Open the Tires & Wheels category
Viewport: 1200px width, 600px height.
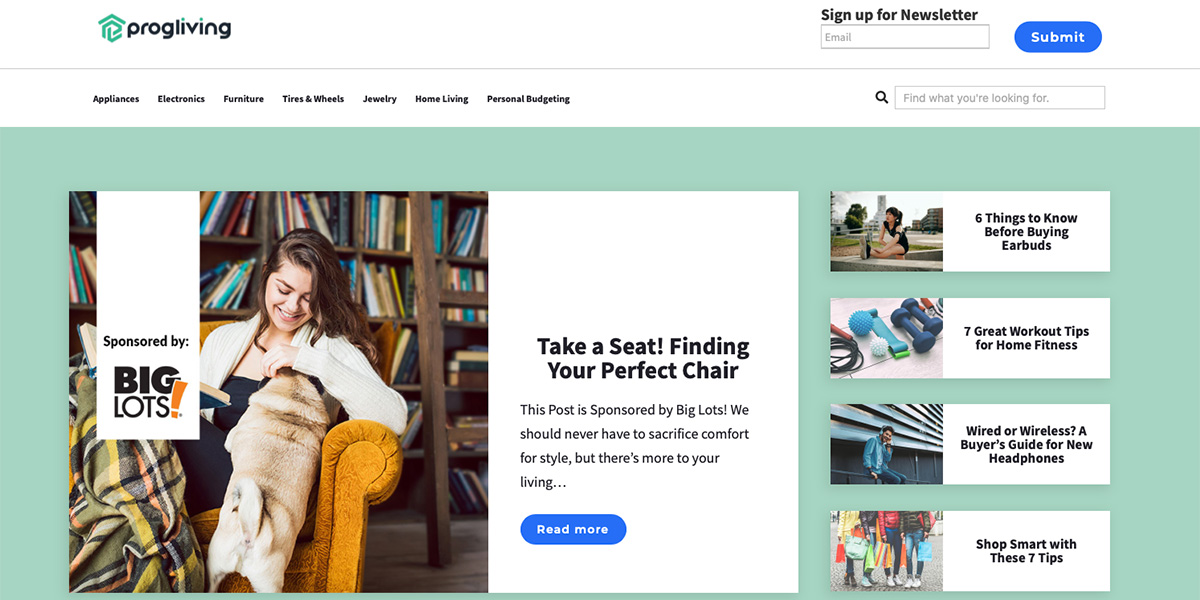[x=313, y=99]
